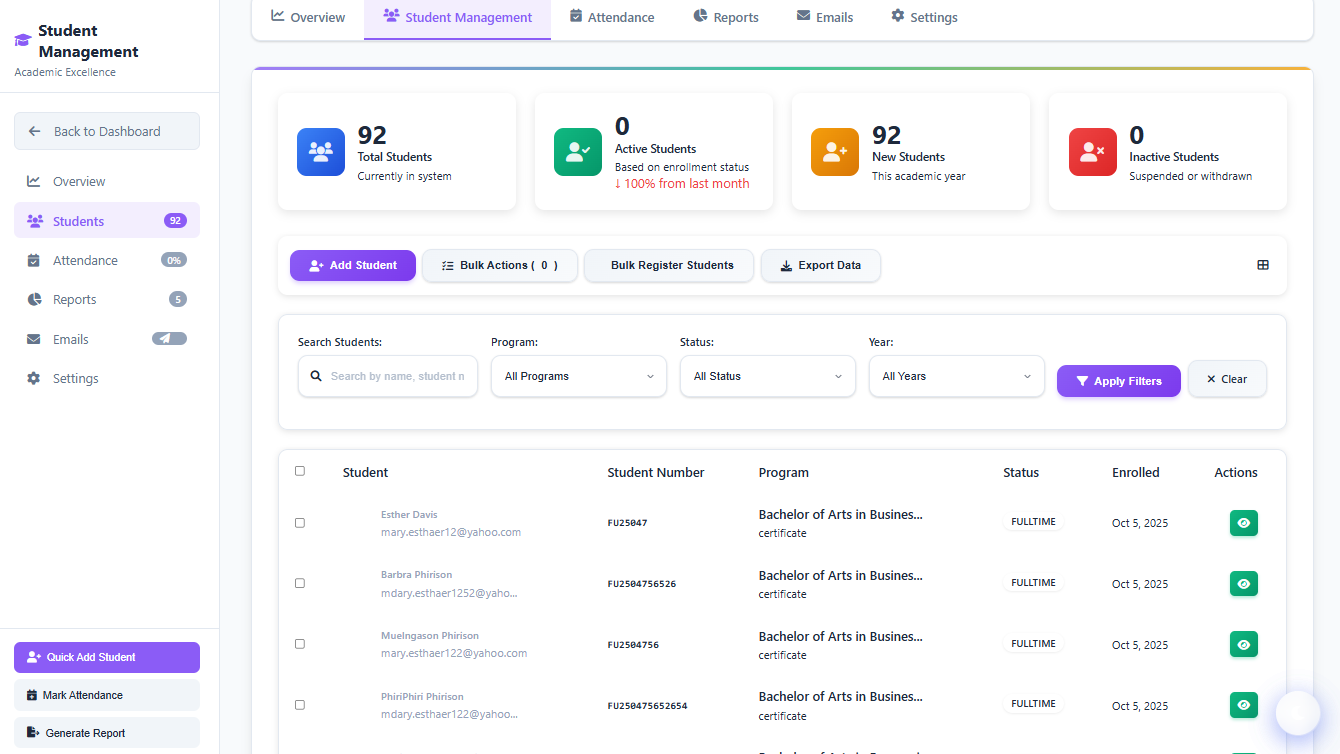Select the checkbox for Esther Davis
Screen dimensions: 1340x754
tap(300, 523)
